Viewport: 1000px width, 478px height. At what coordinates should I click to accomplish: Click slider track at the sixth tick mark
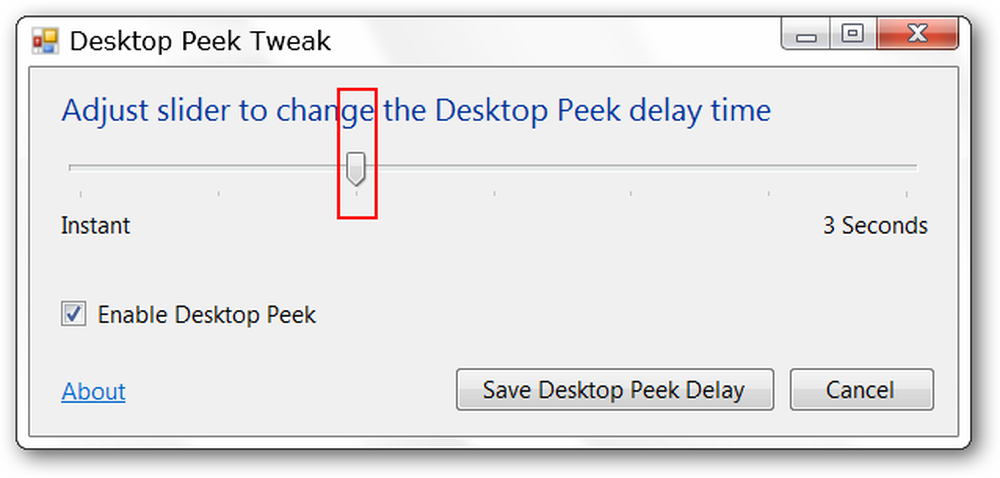(x=769, y=168)
